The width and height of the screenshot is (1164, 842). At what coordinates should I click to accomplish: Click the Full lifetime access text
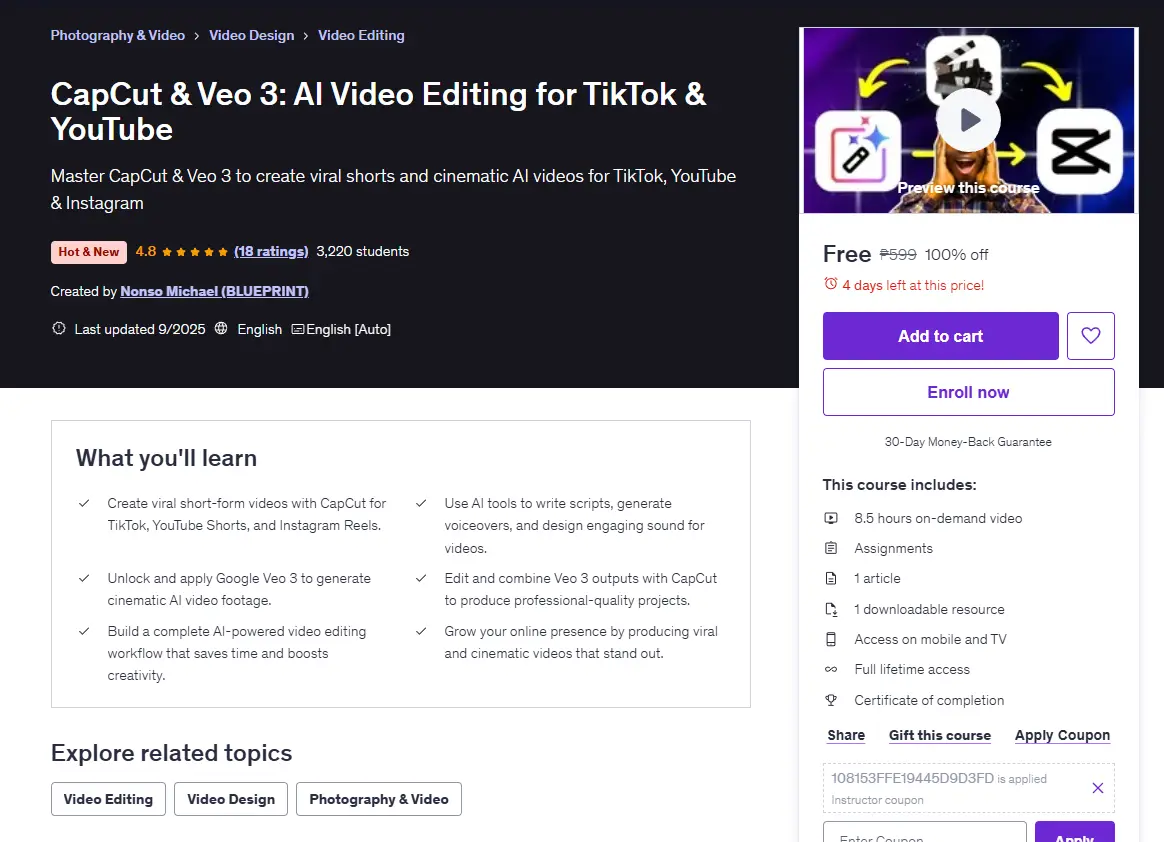[912, 670]
